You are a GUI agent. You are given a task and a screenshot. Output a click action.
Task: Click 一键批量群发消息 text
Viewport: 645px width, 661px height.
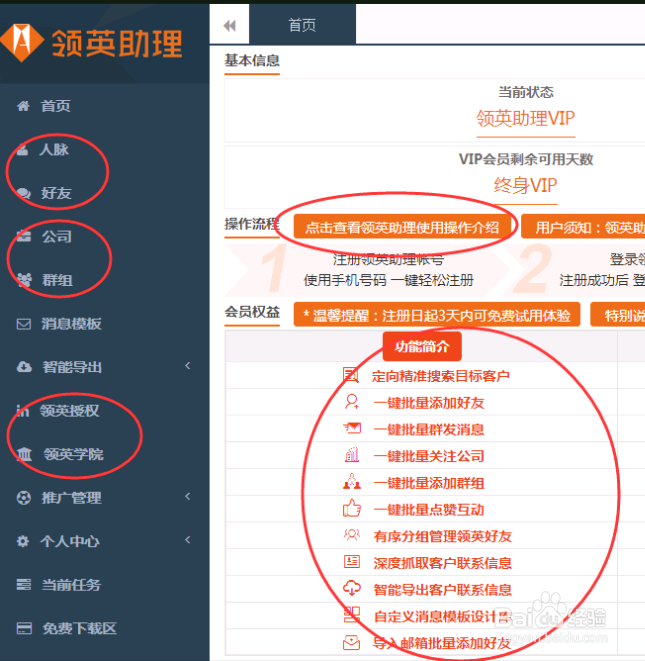(x=429, y=430)
